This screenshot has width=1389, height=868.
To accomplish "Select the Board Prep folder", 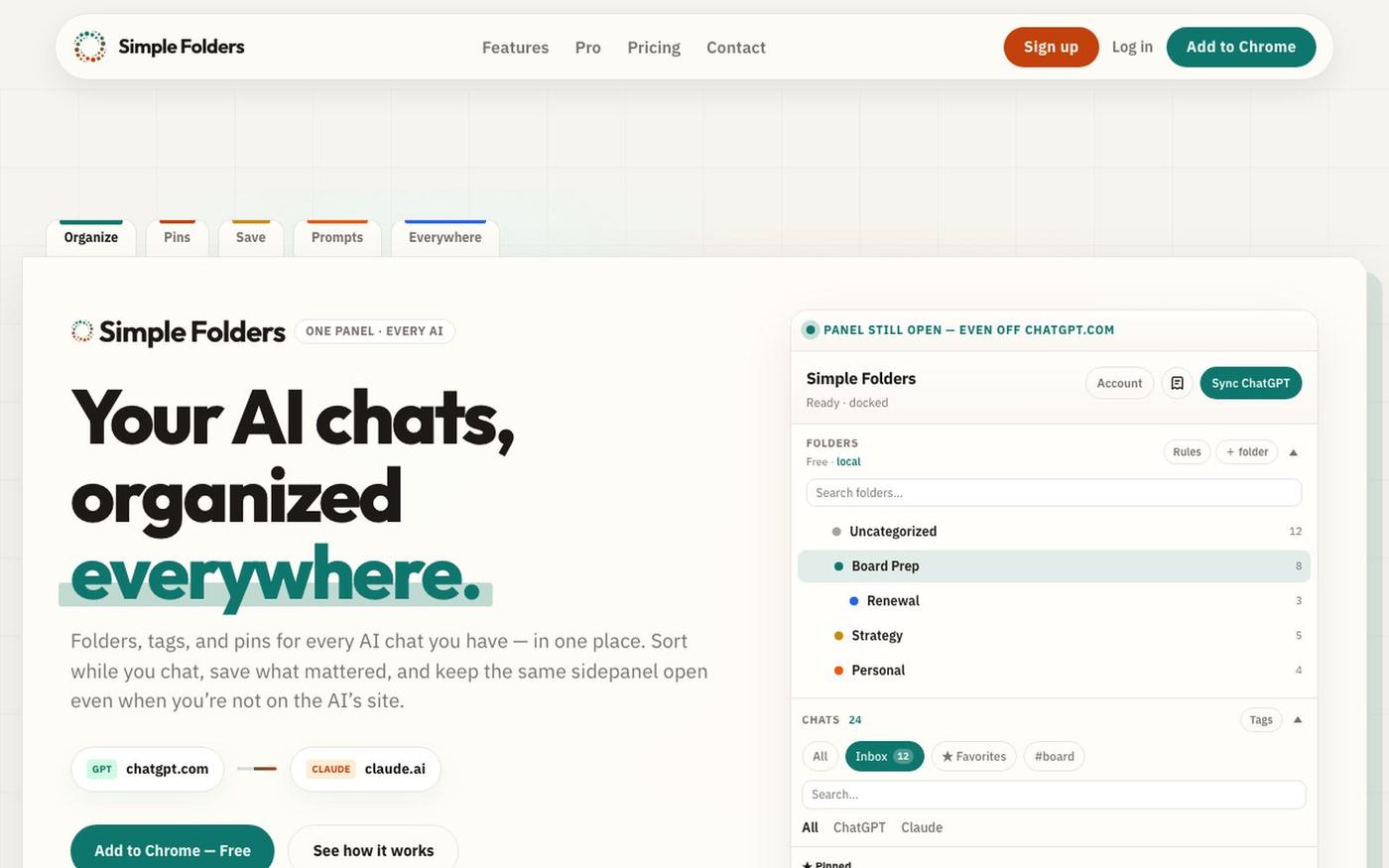I will tap(1054, 566).
